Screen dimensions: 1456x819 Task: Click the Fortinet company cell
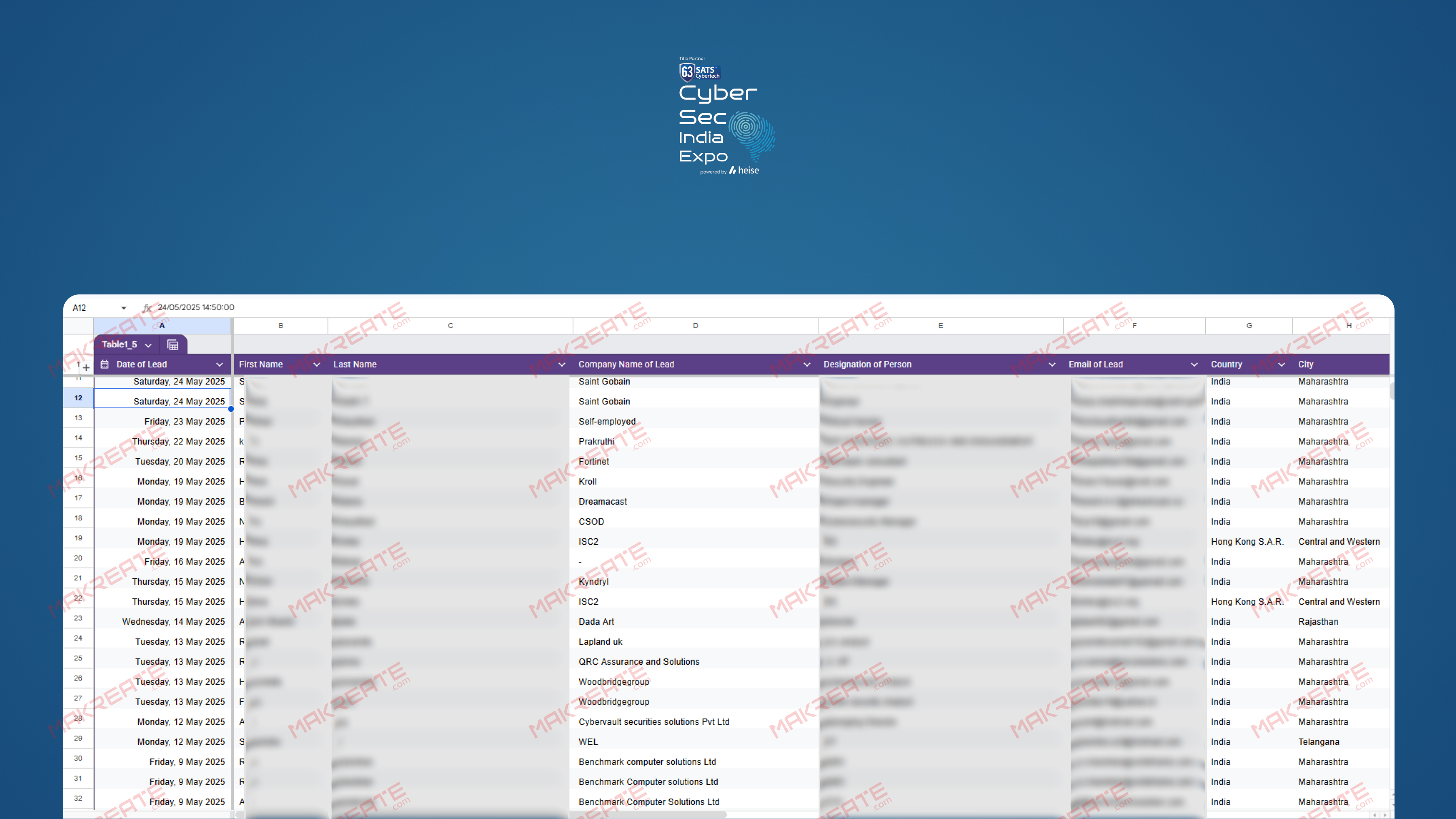(593, 461)
